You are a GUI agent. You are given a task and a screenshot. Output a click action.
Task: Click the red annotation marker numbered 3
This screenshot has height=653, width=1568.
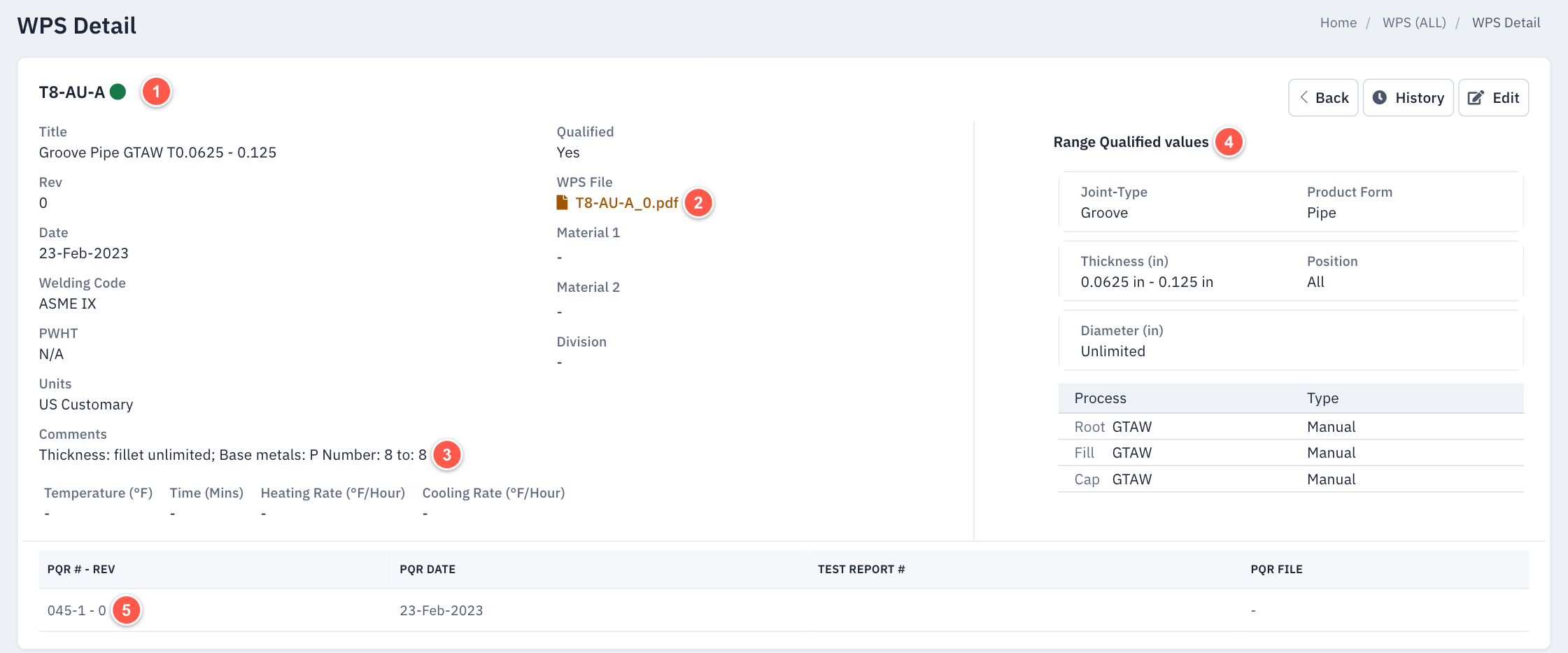(x=447, y=455)
